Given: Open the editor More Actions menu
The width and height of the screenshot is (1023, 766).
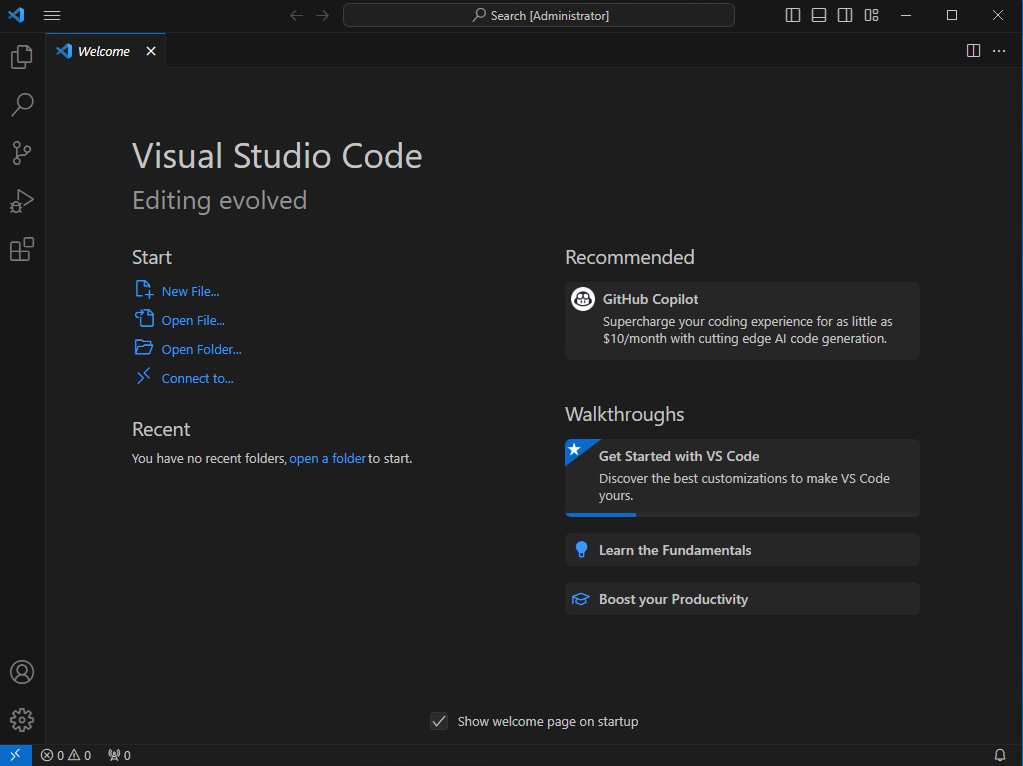Looking at the screenshot, I should click(x=999, y=51).
